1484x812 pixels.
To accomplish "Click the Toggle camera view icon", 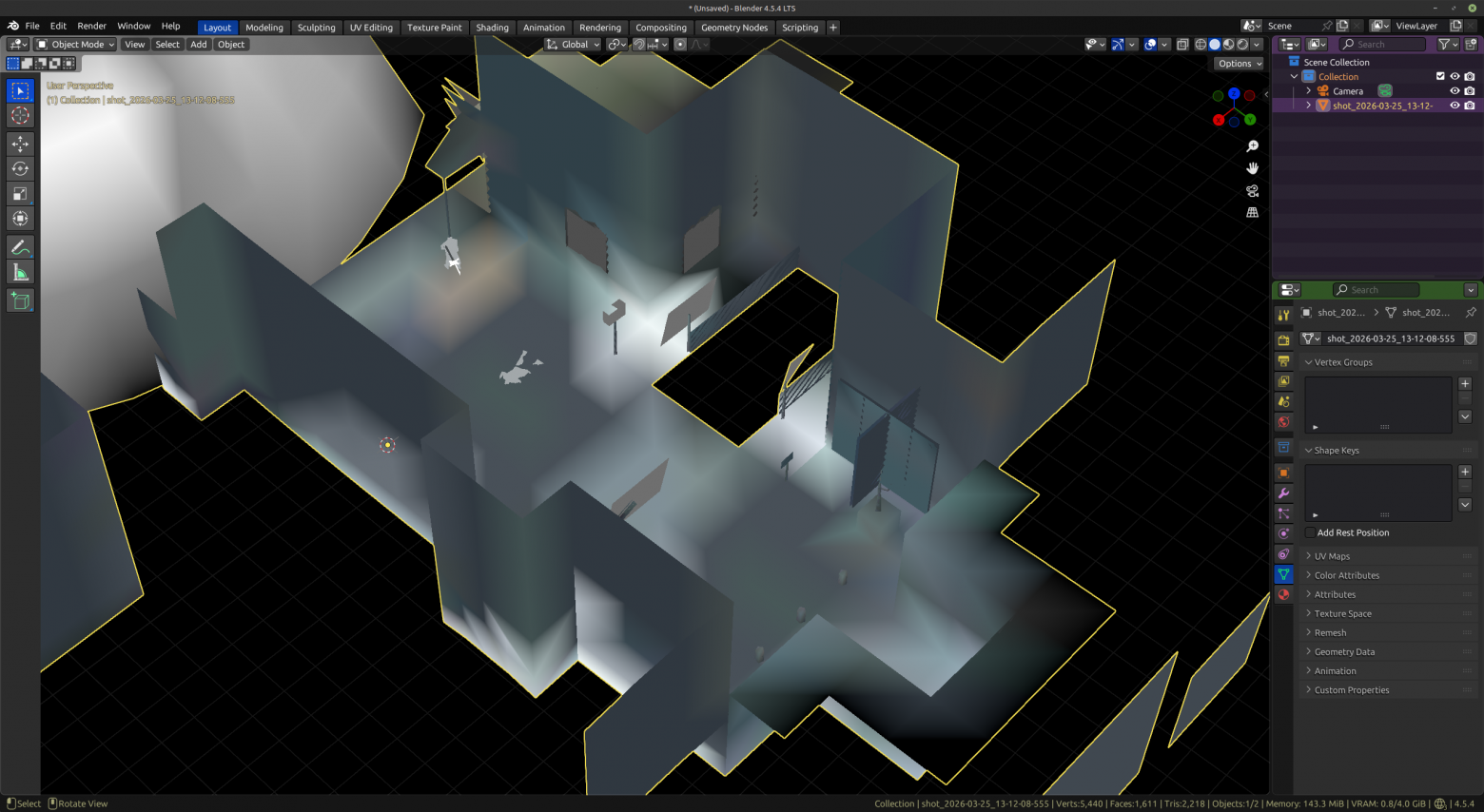I will tap(1252, 191).
